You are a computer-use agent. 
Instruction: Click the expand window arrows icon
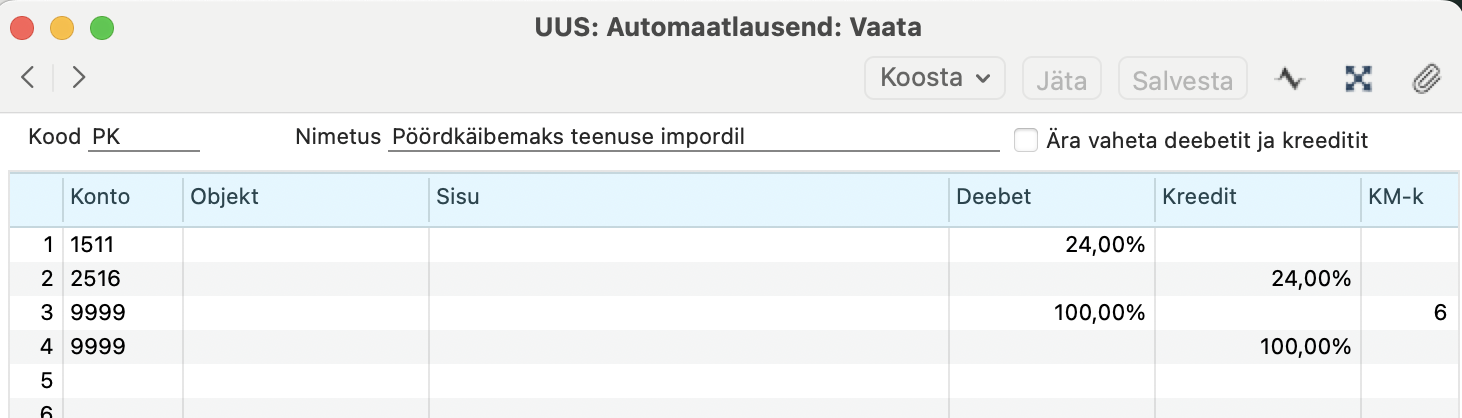(1358, 79)
